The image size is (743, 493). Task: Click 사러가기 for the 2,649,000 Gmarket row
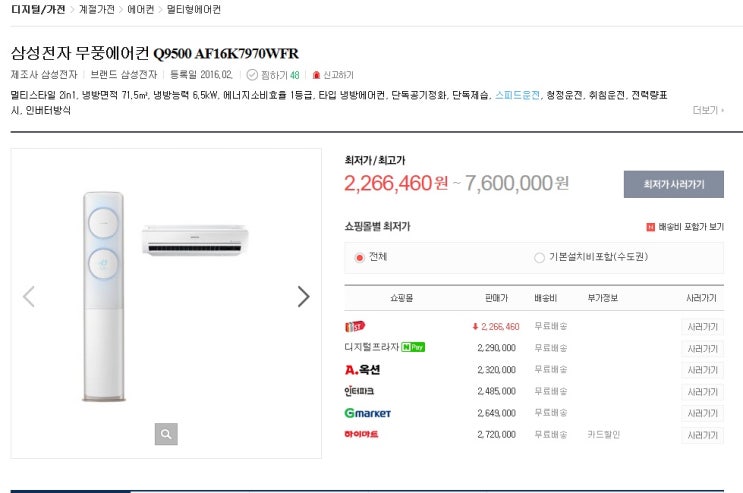pos(703,413)
